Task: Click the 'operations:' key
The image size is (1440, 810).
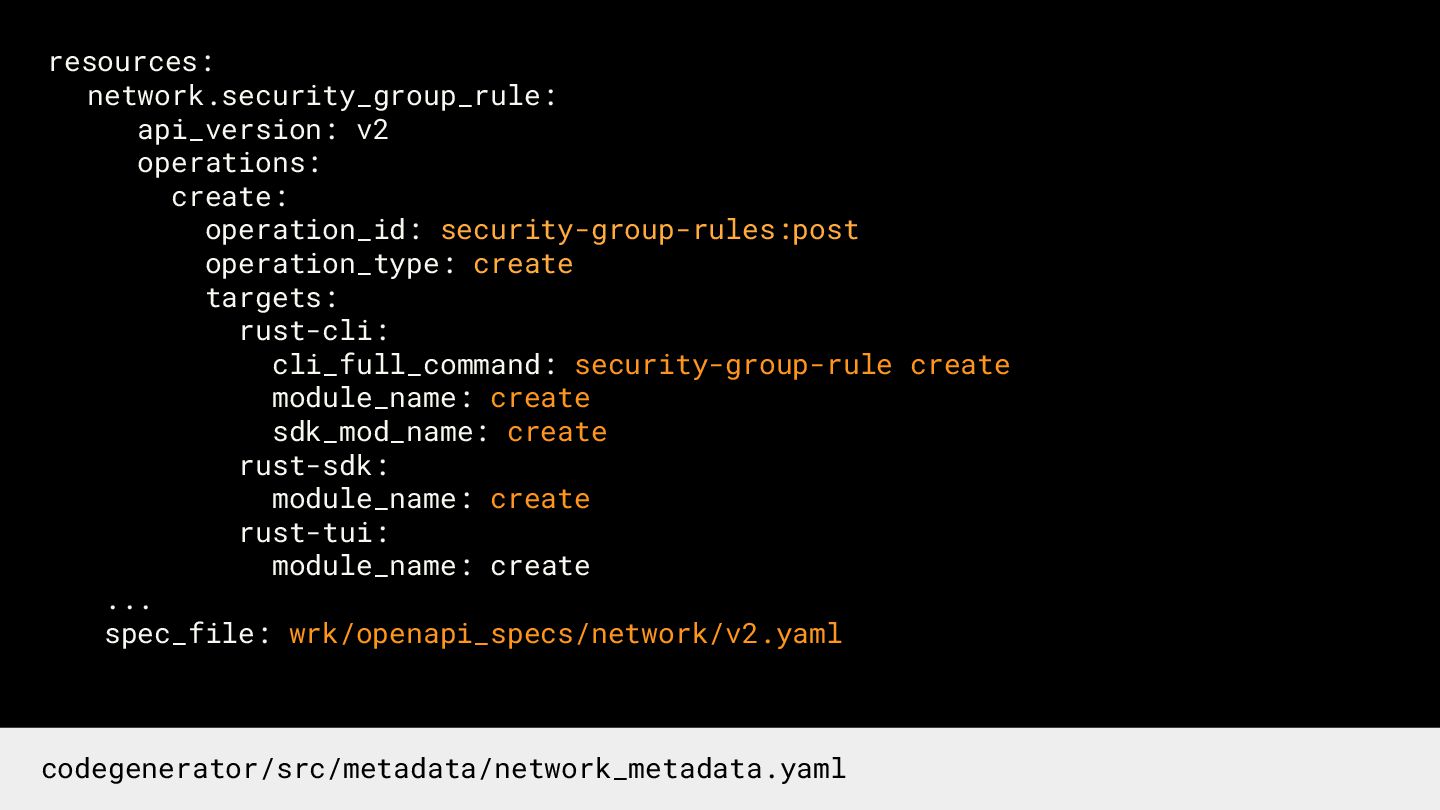Action: click(229, 163)
